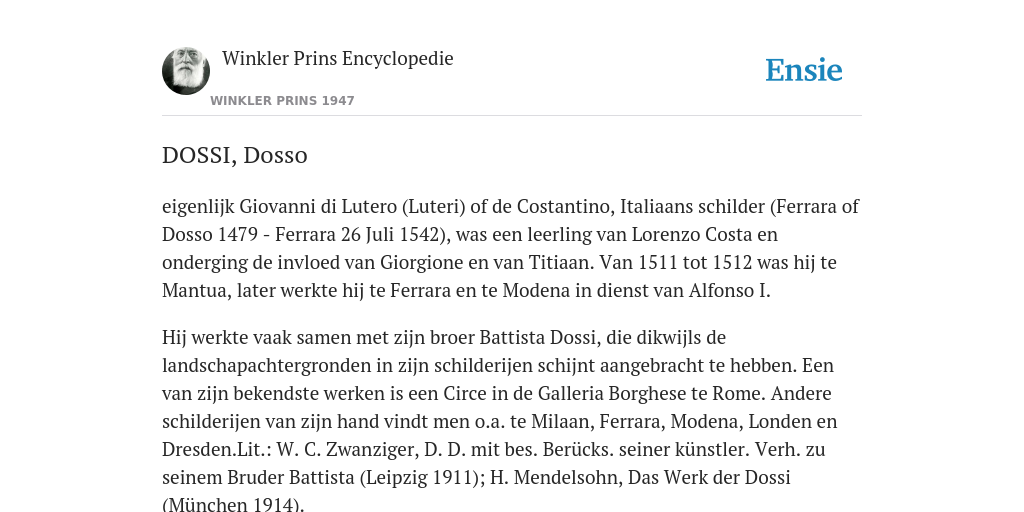
Task: Select the WINKLER PRINS 1947 source label
Action: click(282, 101)
